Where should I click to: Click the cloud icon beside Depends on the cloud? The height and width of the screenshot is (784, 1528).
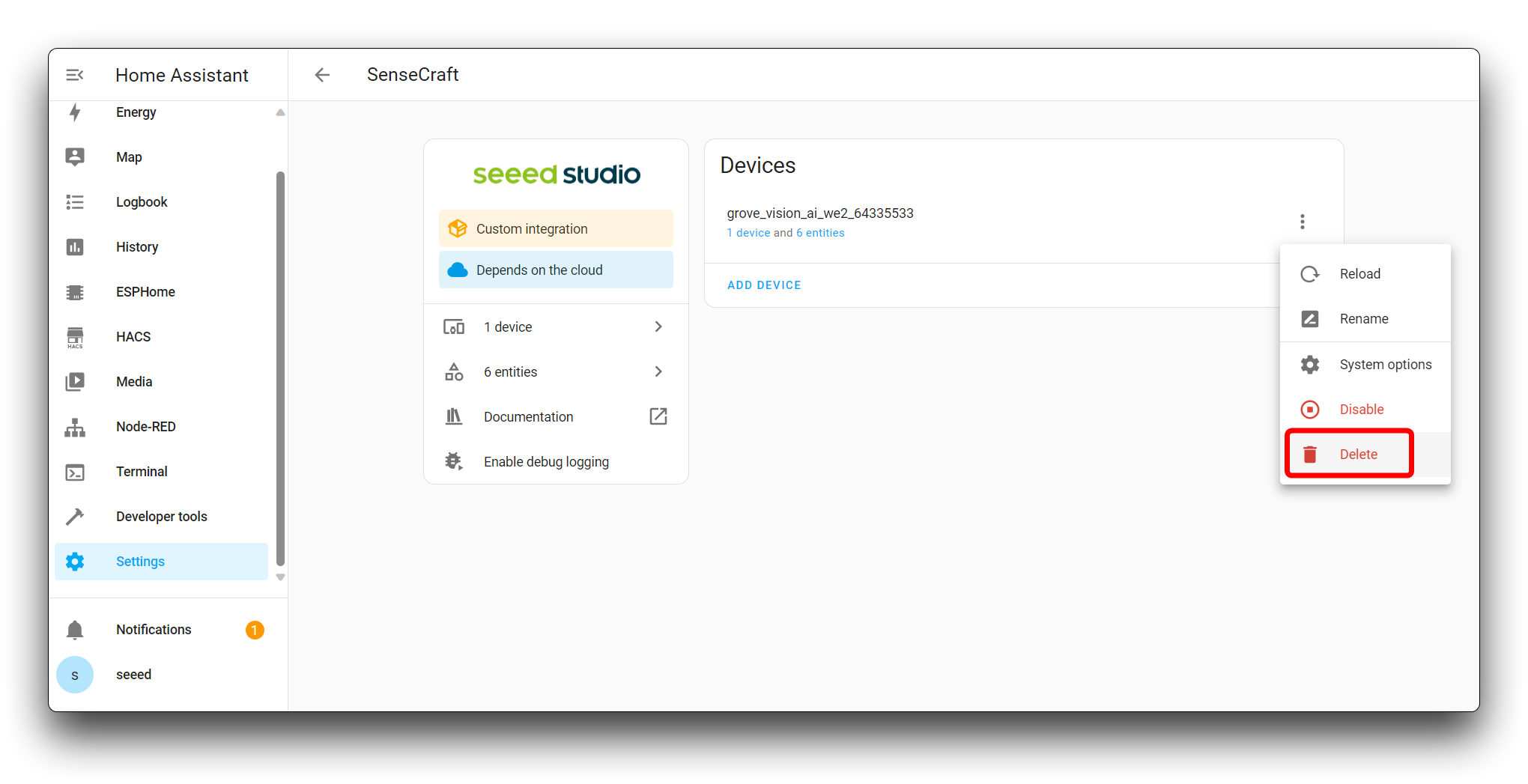[x=457, y=270]
